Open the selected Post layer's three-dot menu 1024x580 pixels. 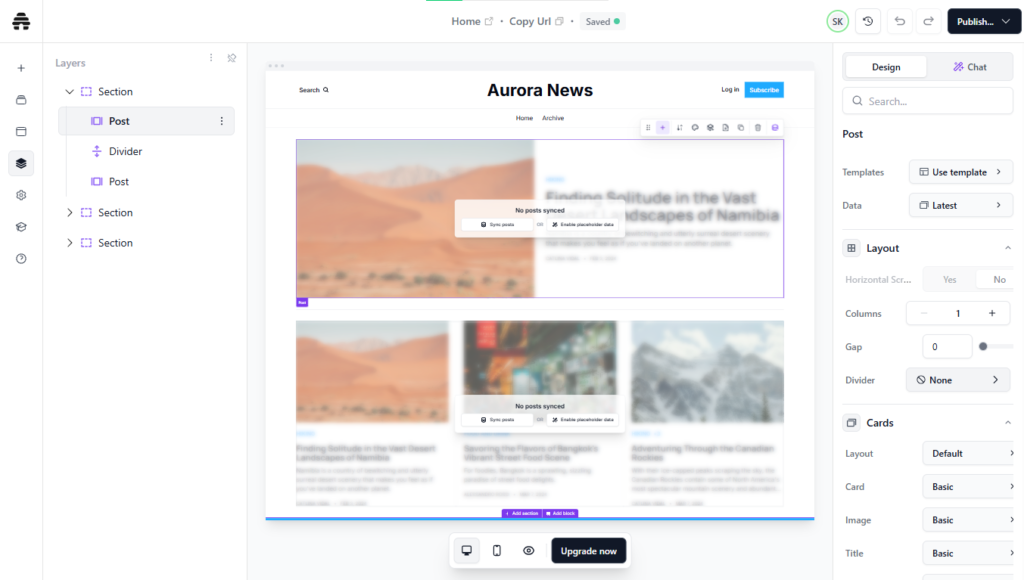[x=221, y=121]
